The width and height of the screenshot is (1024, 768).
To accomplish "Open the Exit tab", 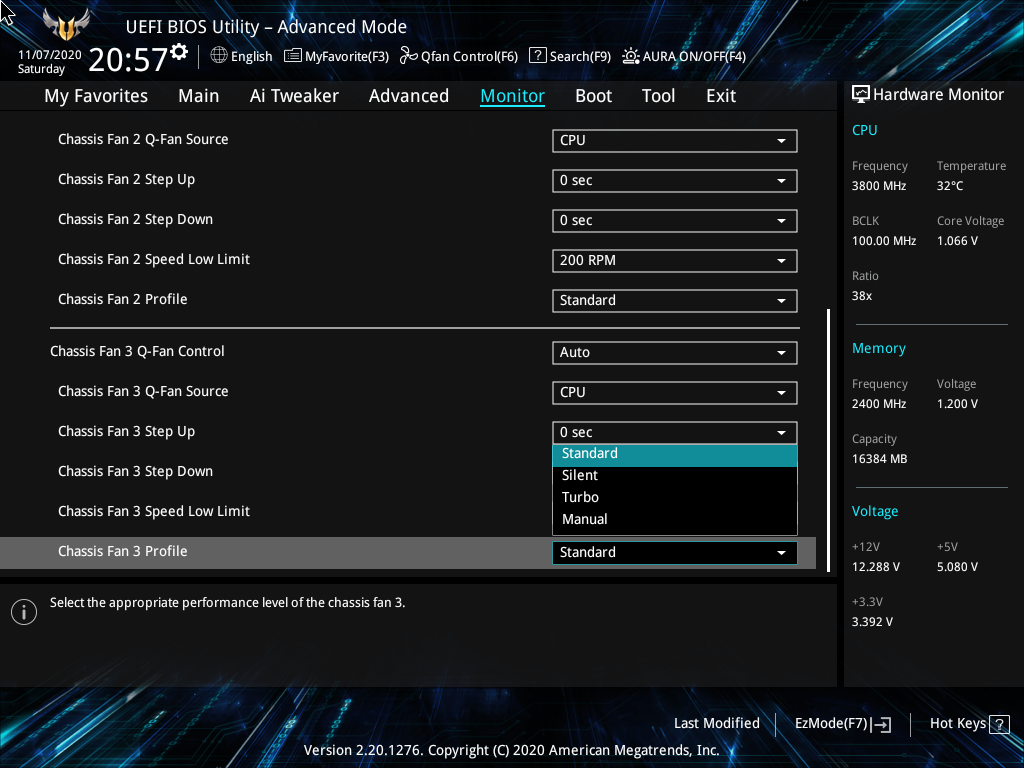I will 721,96.
